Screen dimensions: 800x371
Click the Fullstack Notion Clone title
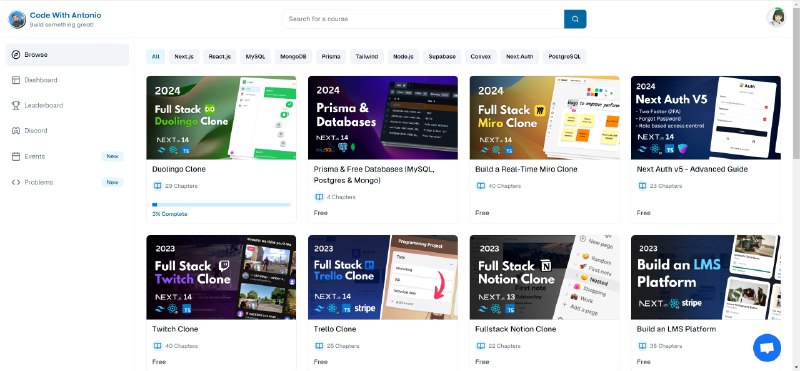[x=515, y=329]
